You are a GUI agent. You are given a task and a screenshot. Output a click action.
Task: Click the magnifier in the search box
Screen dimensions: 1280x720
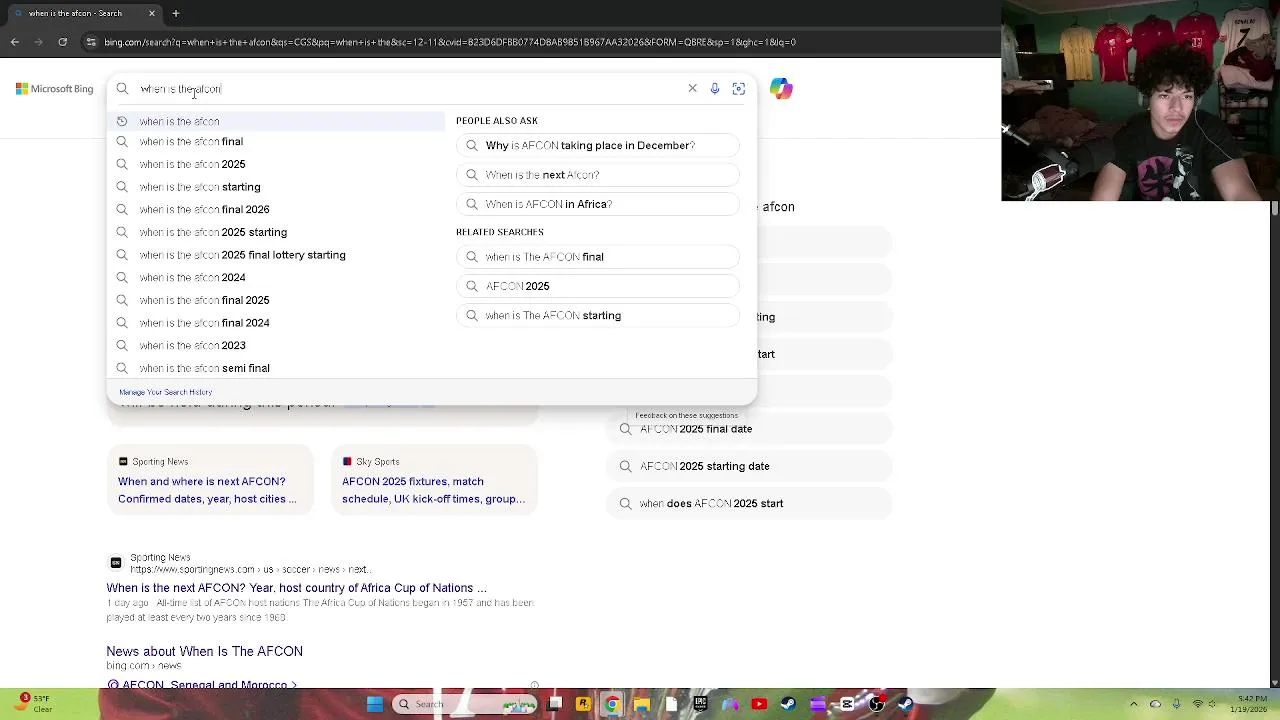(122, 89)
